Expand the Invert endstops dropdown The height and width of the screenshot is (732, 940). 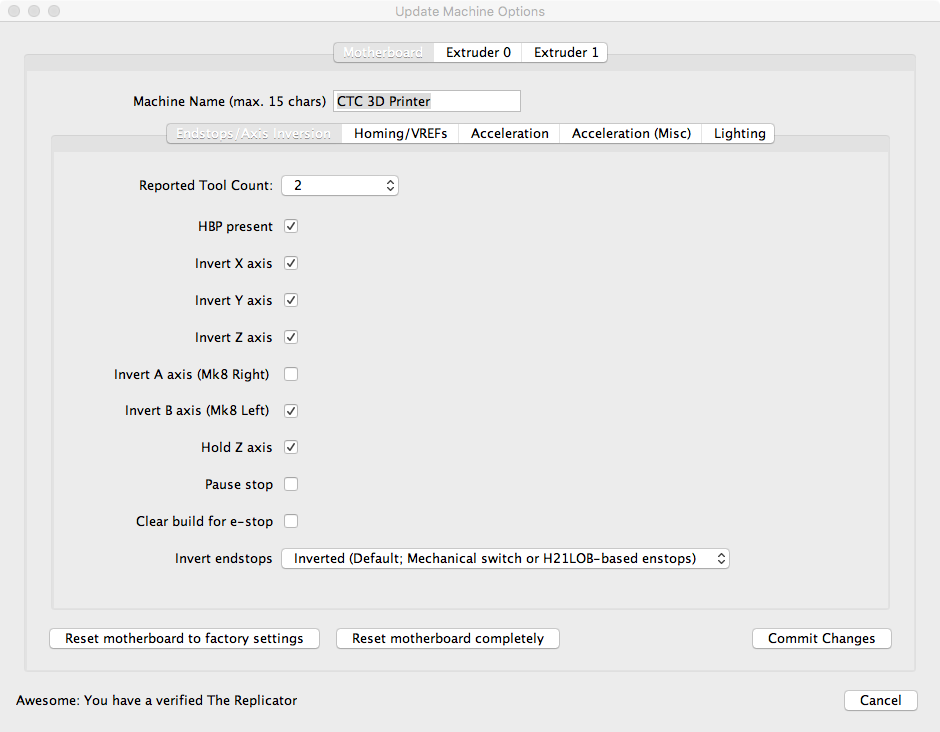tap(505, 558)
